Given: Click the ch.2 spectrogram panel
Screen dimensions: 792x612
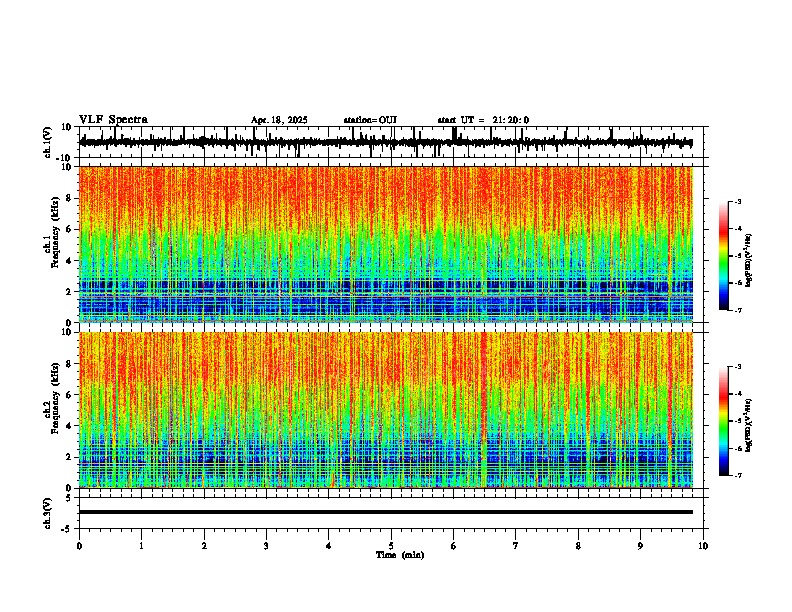Looking at the screenshot, I should [x=385, y=410].
